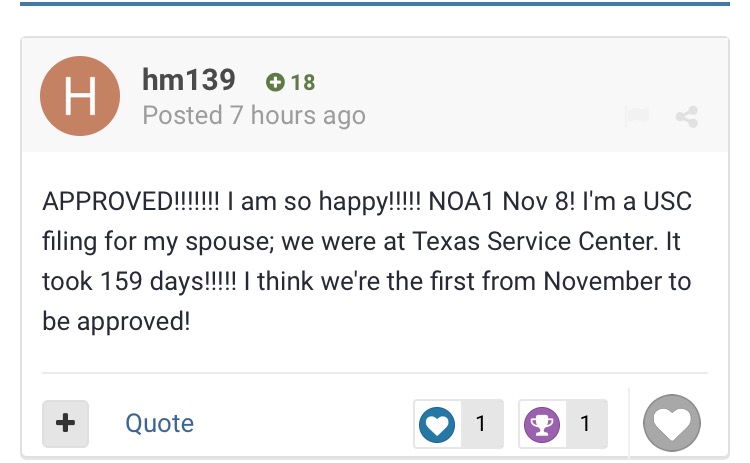Share this post via the share icon
750x463 pixels.
pos(687,117)
